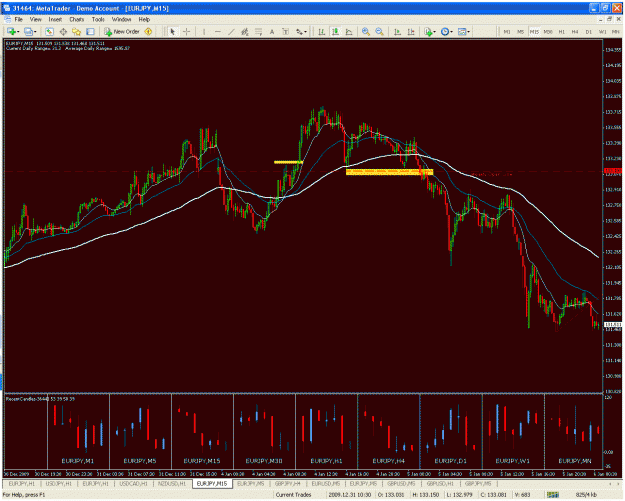Open the New Chart tool
Screen dimensions: 625x501
tap(11, 31)
